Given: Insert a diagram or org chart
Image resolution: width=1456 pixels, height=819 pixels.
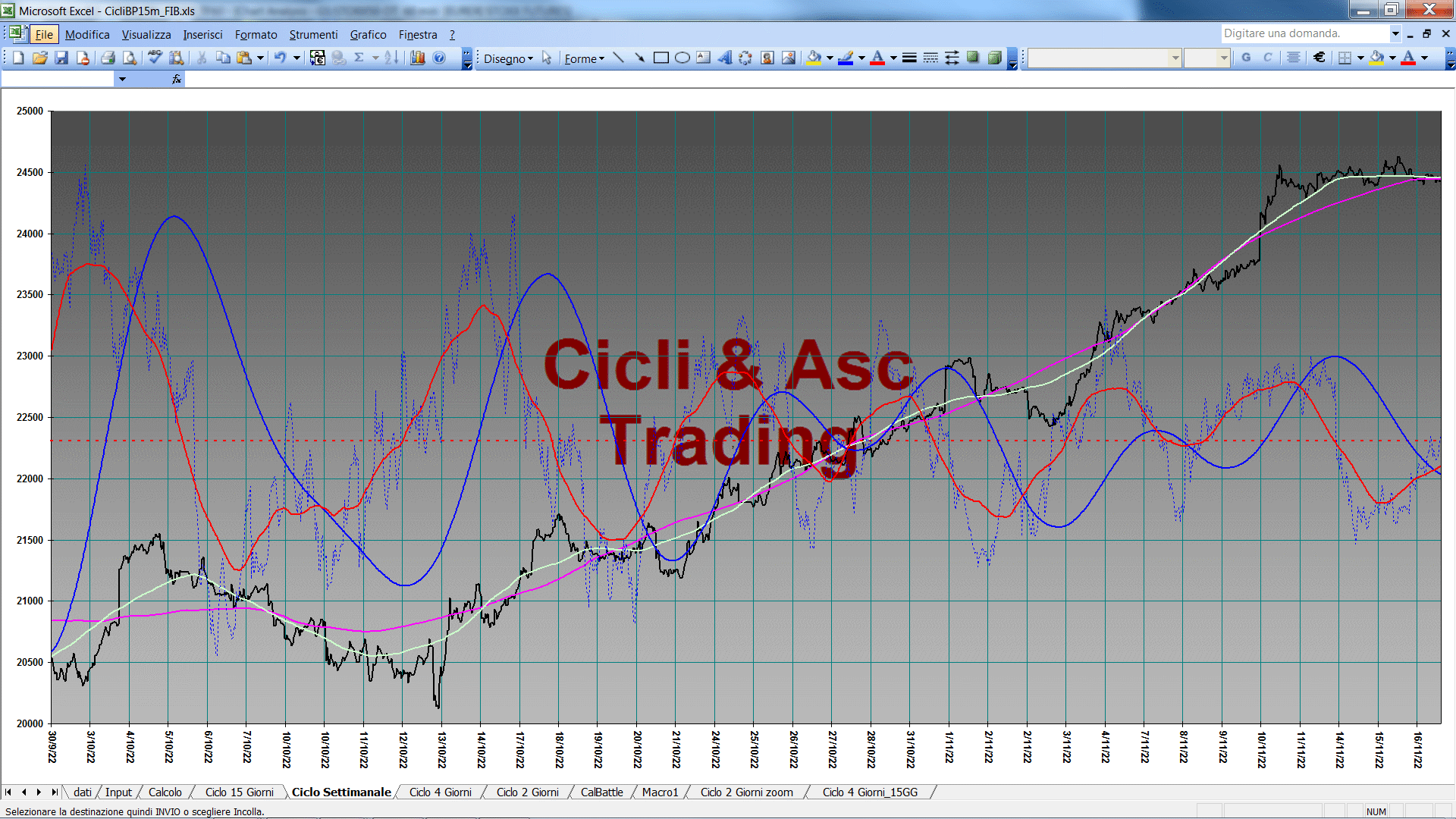Looking at the screenshot, I should (746, 58).
